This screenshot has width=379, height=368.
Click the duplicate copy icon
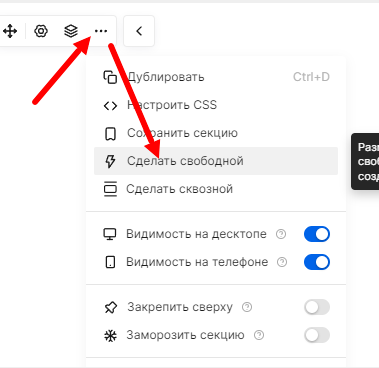pyautogui.click(x=110, y=77)
